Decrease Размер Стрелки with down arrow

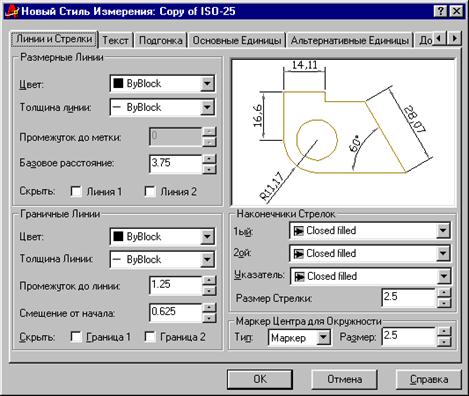[x=443, y=303]
